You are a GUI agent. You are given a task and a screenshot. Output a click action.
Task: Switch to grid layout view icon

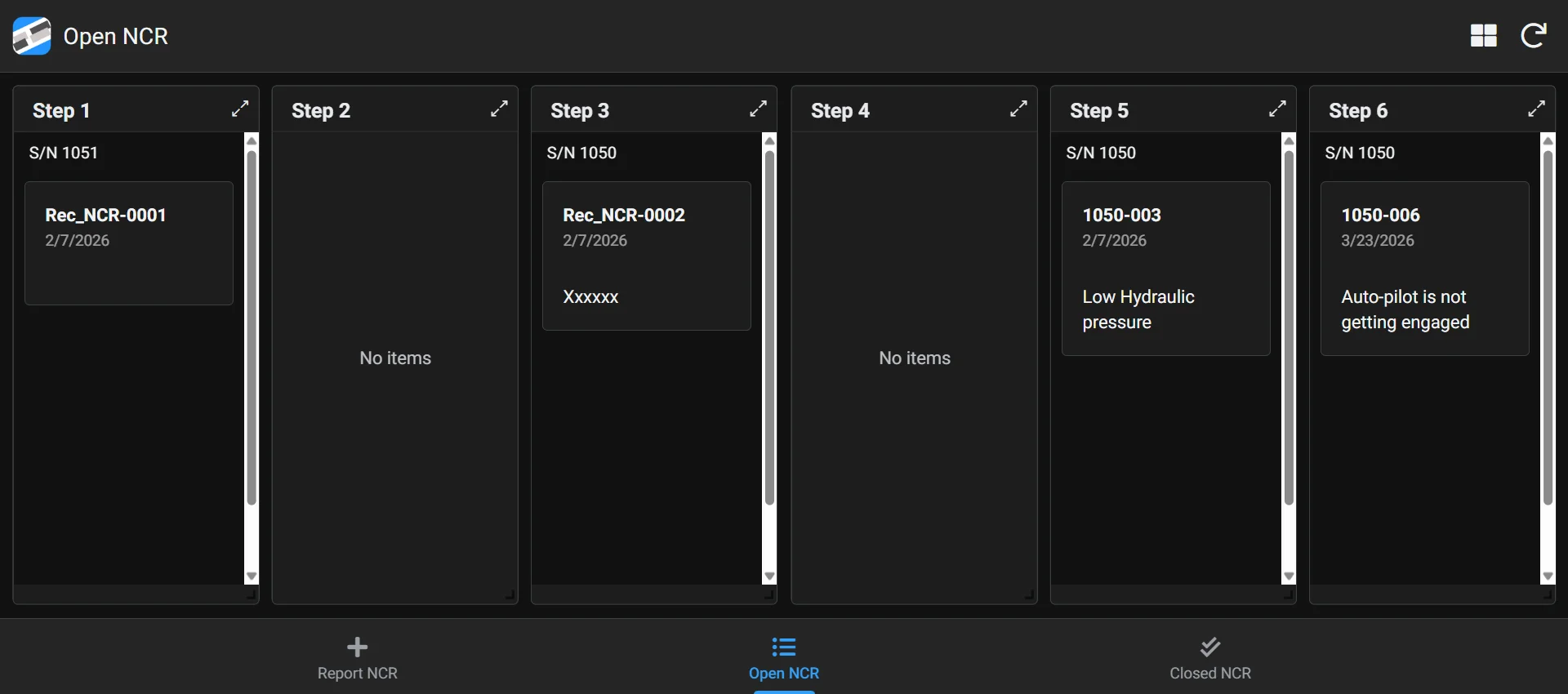click(1483, 36)
